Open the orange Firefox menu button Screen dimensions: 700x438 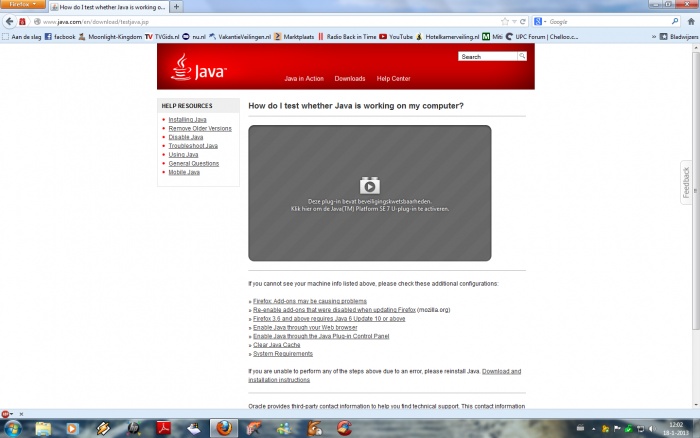[x=22, y=4]
